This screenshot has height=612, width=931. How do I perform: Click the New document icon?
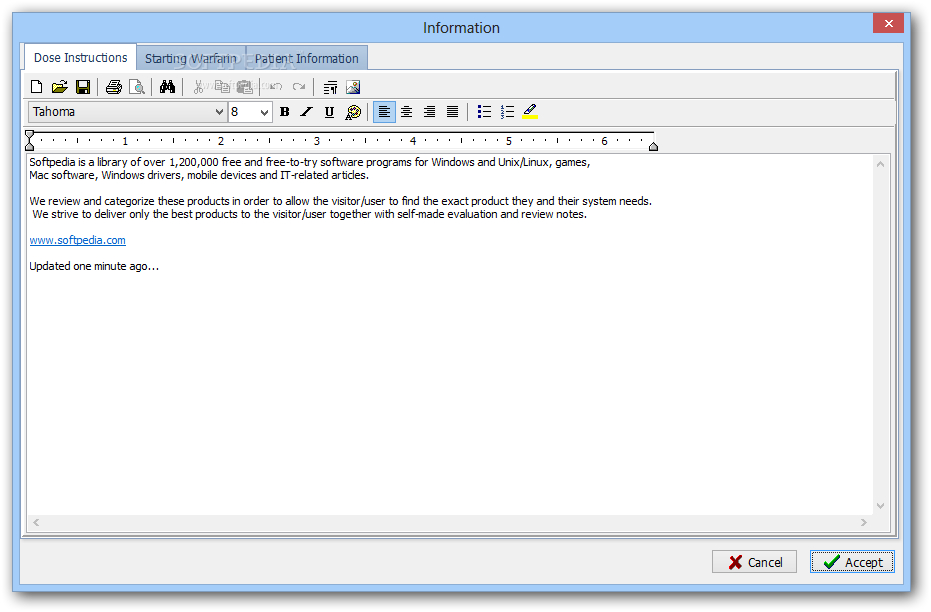[x=36, y=87]
